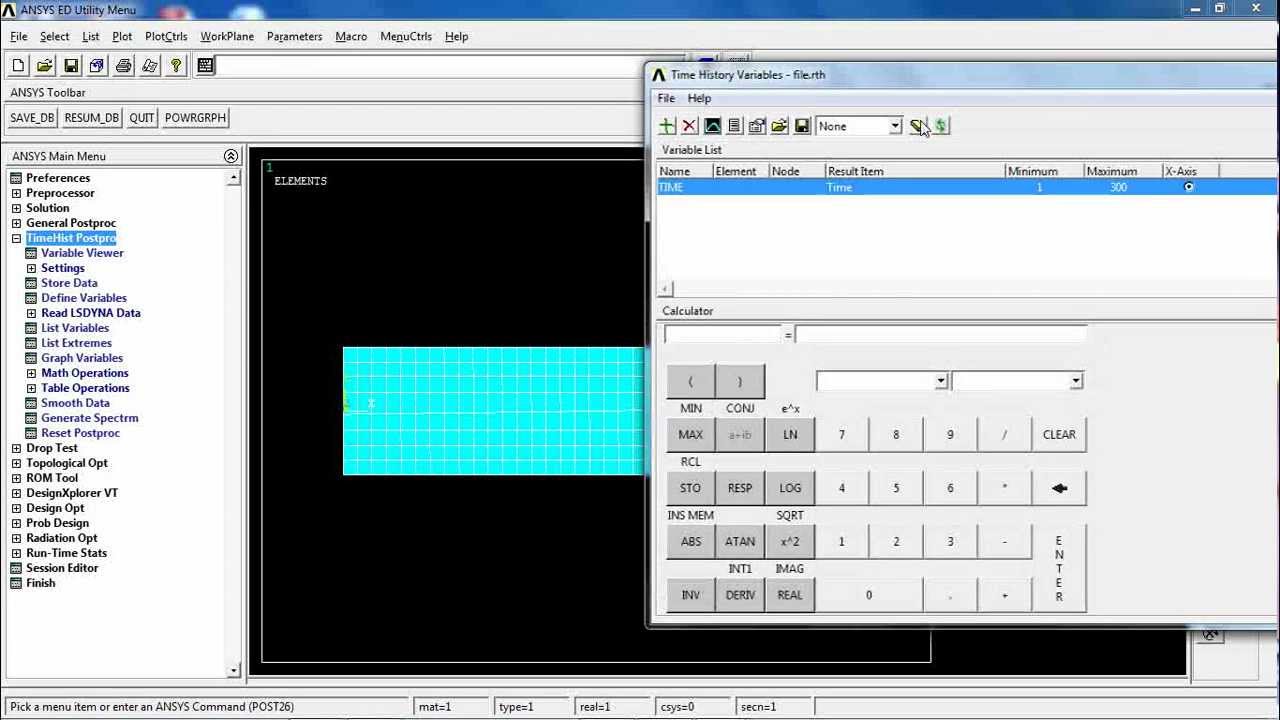Click the clear time-history data icon

pos(917,126)
